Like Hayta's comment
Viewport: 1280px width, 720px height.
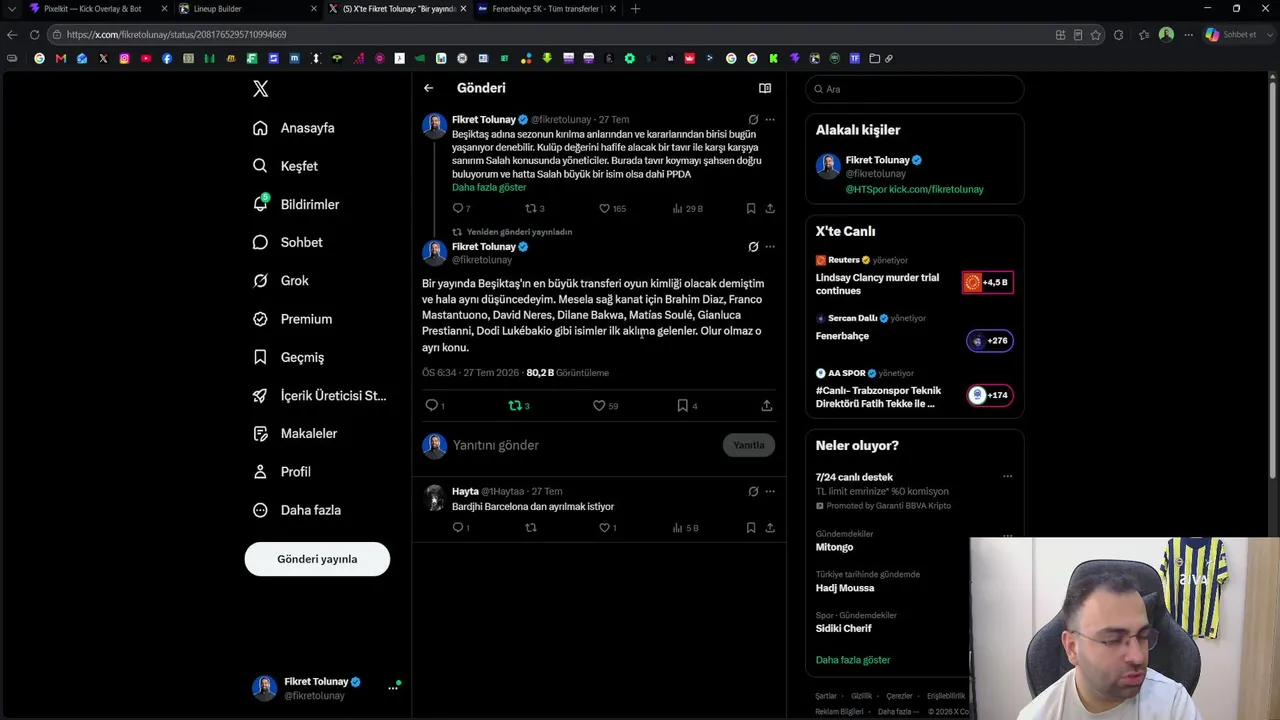[604, 527]
